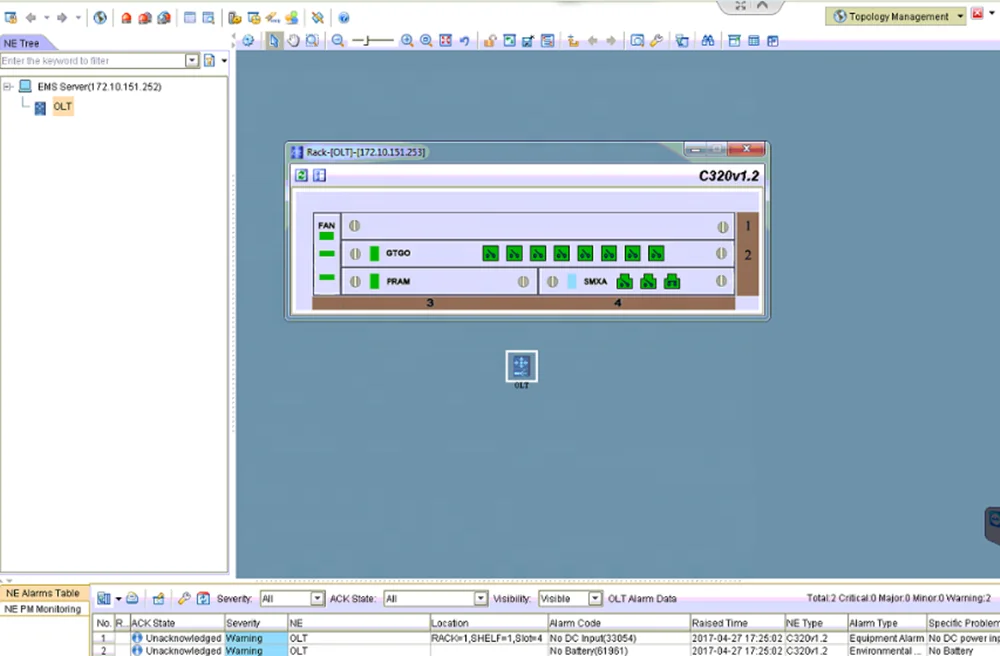
Task: Click the No Battery(61961) alarm cell
Action: [618, 650]
